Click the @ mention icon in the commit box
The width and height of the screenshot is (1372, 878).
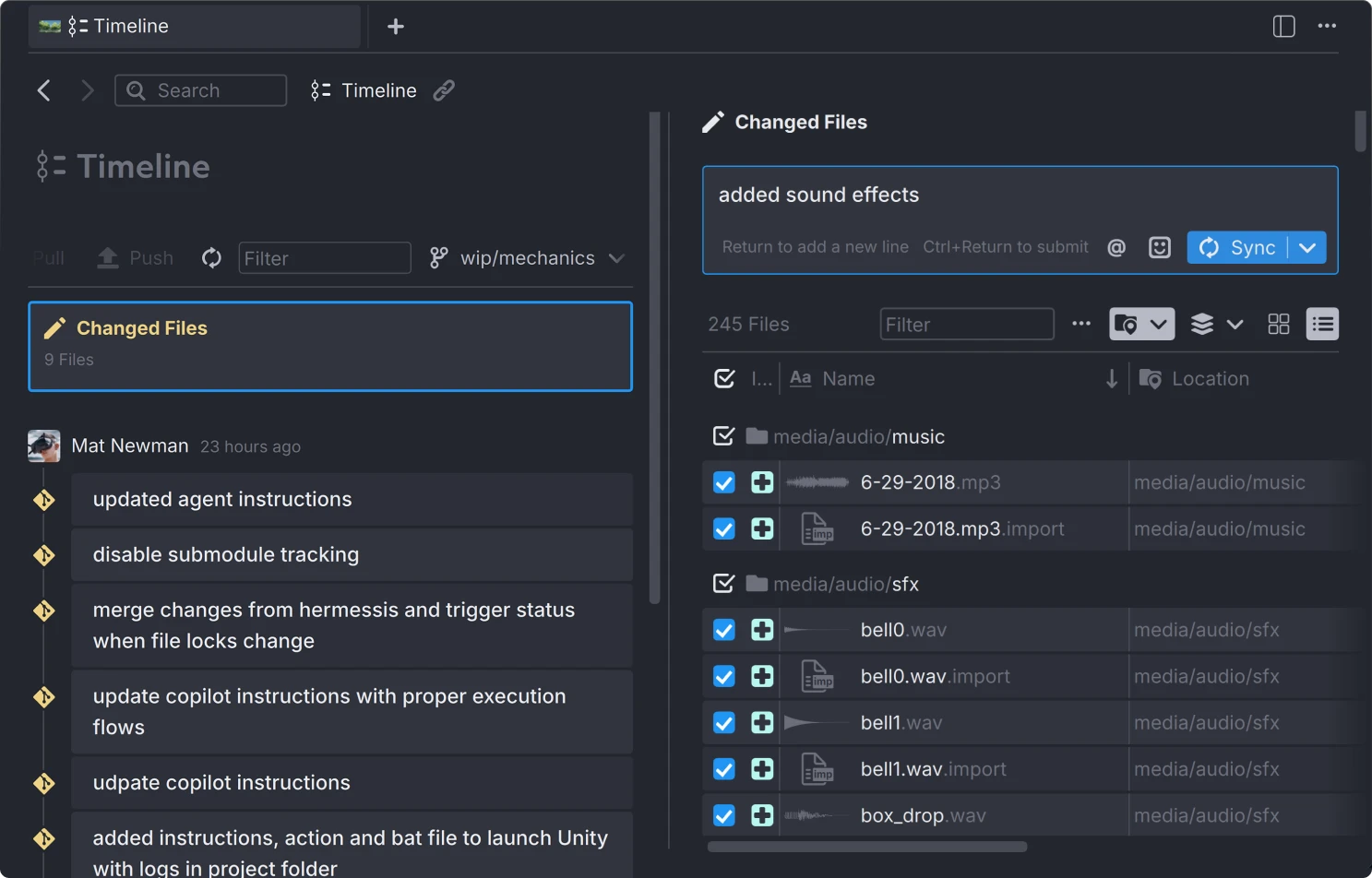[x=1116, y=247]
